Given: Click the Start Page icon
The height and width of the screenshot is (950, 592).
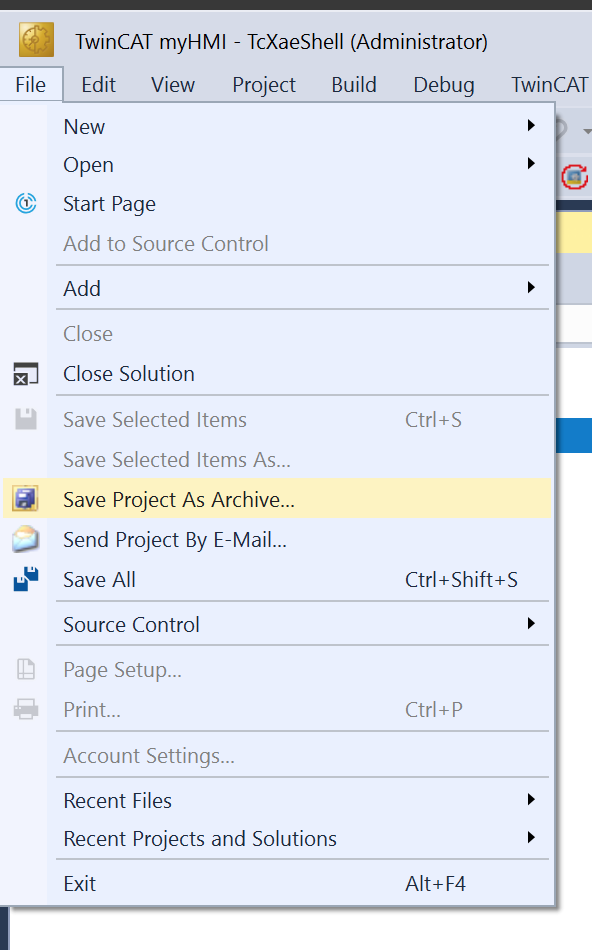Looking at the screenshot, I should click(25, 204).
